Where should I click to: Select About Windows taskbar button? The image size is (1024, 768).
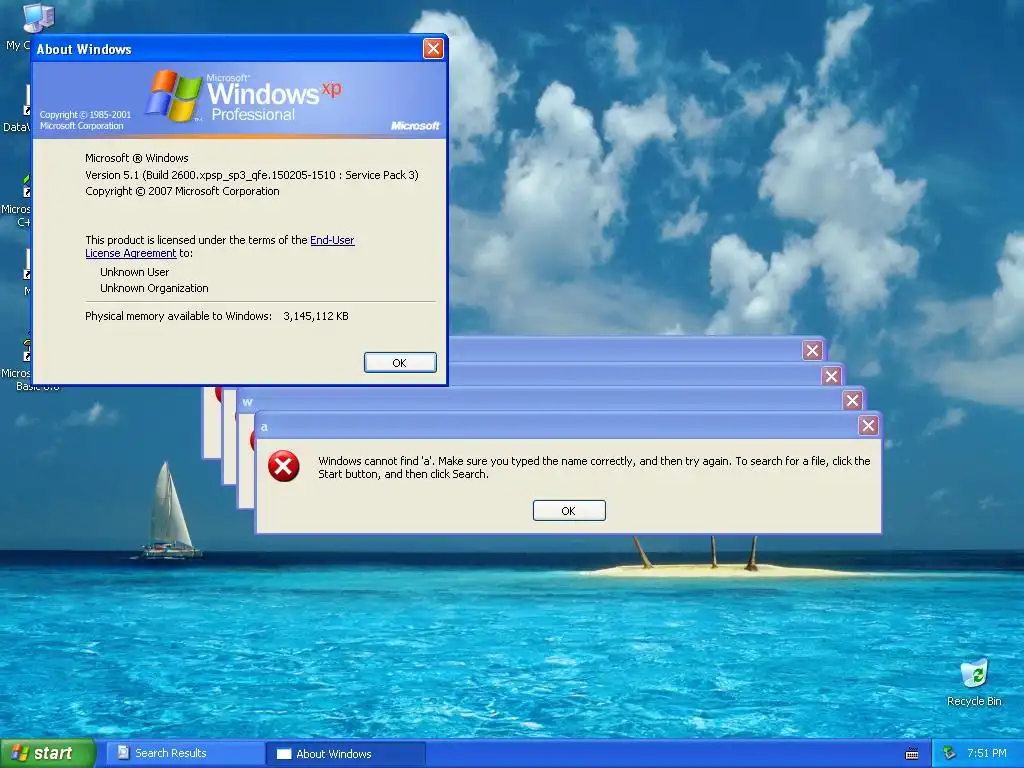pyautogui.click(x=346, y=754)
